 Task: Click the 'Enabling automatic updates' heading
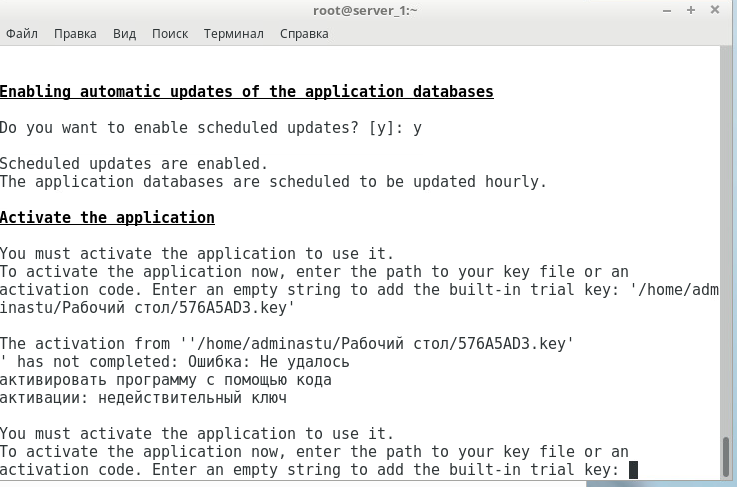click(x=246, y=92)
